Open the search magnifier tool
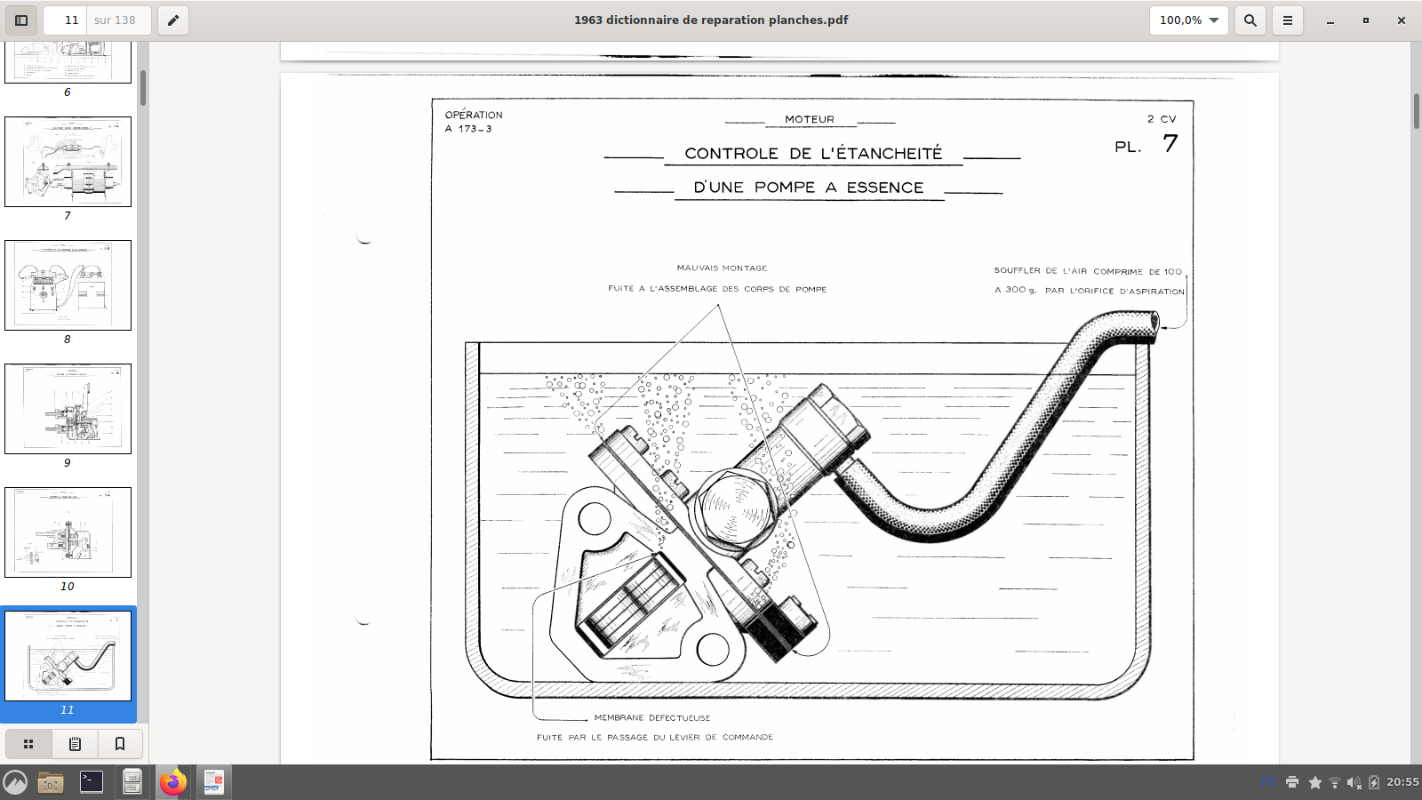This screenshot has width=1422, height=800. [1250, 20]
